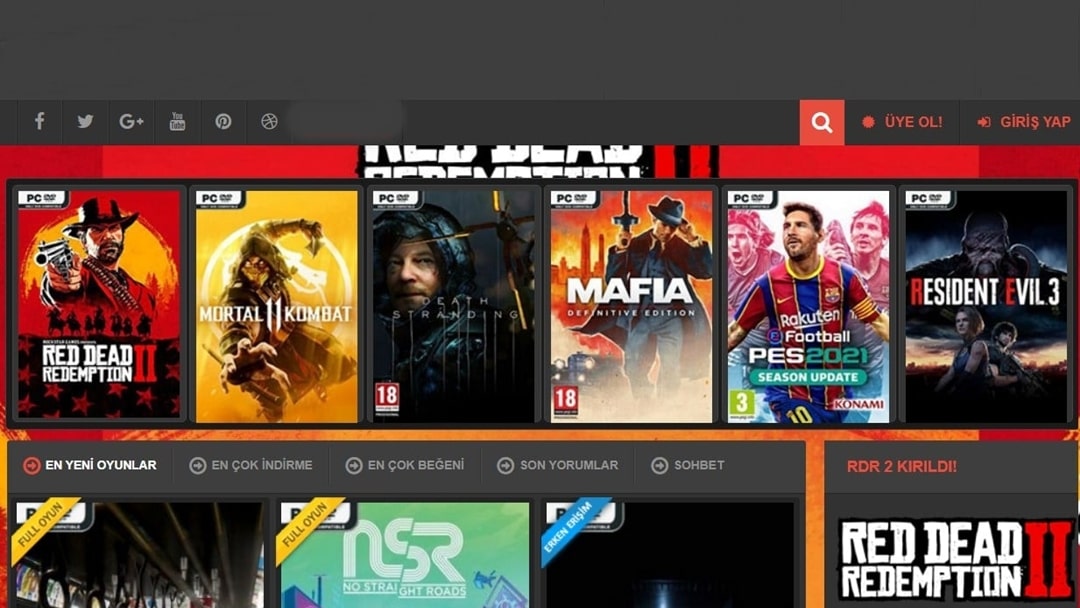The image size is (1080, 608).
Task: Open the Red Dead Redemption II sidebar banner
Action: (956, 558)
